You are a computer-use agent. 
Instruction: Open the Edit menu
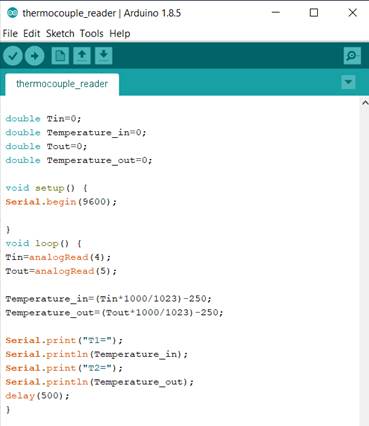click(32, 33)
